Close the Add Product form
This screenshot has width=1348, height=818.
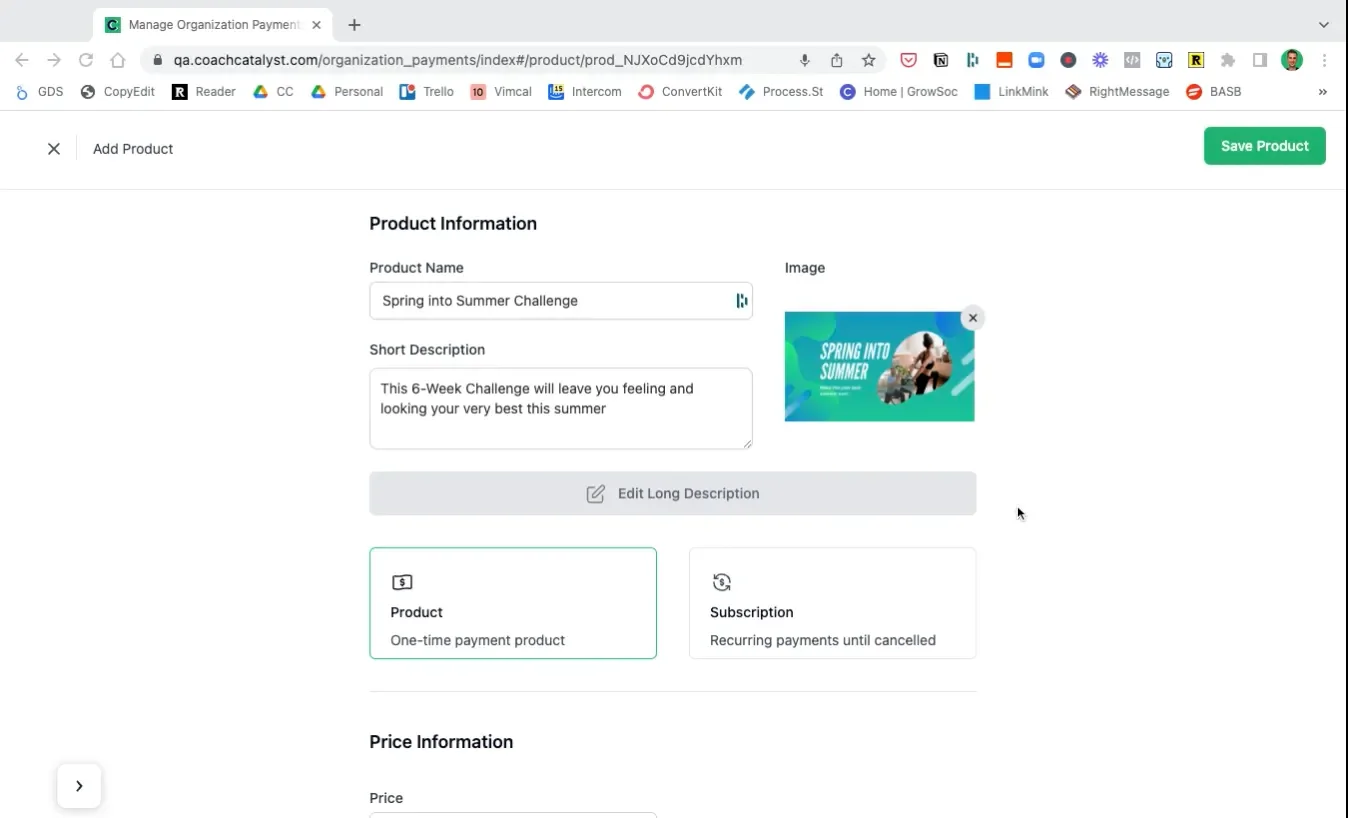click(54, 149)
